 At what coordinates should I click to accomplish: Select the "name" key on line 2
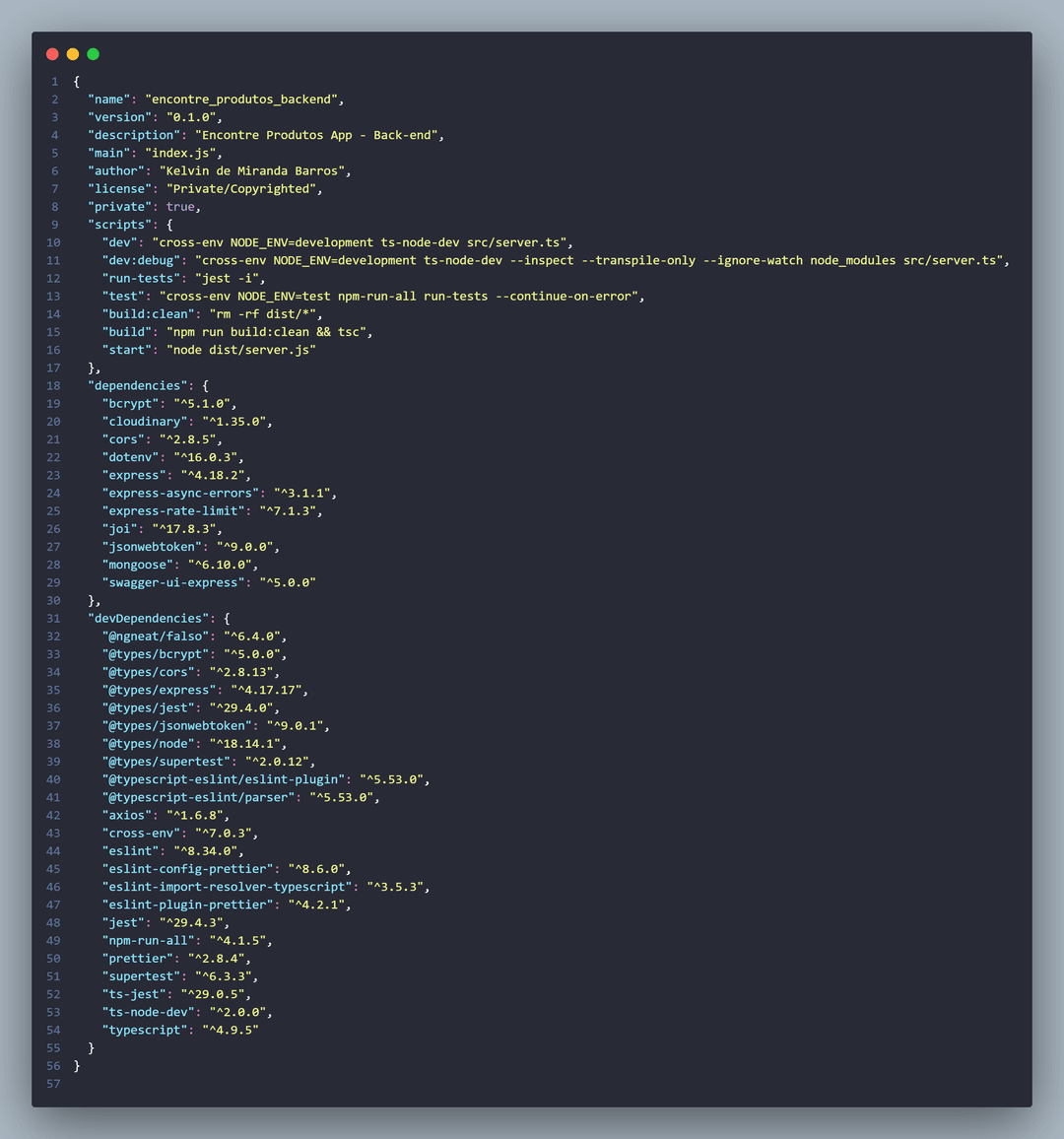[x=109, y=100]
